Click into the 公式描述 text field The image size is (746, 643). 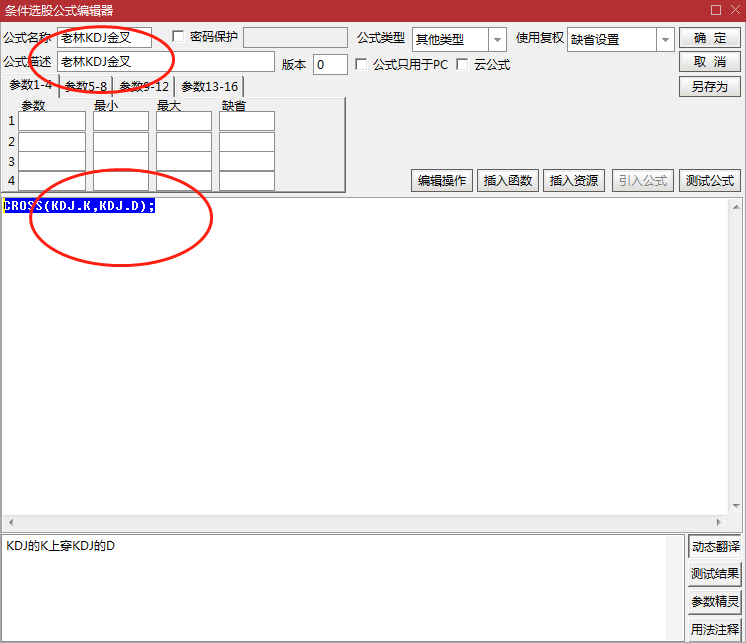166,62
